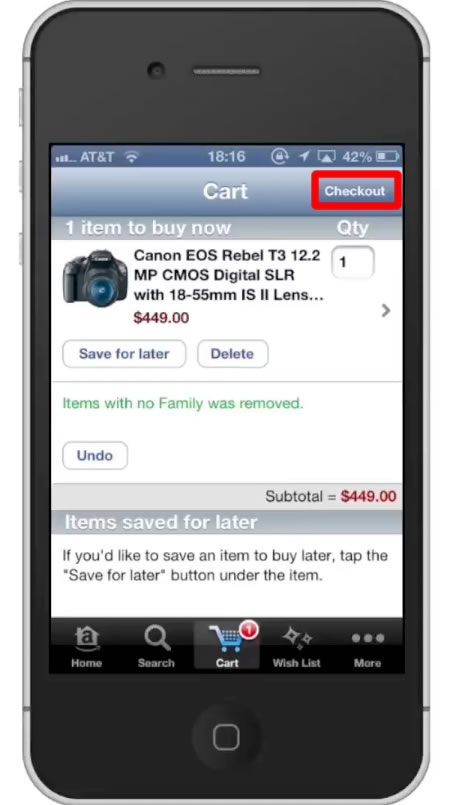Open the Canon EOS Rebel T3 title
451x805 pixels.
(x=229, y=276)
